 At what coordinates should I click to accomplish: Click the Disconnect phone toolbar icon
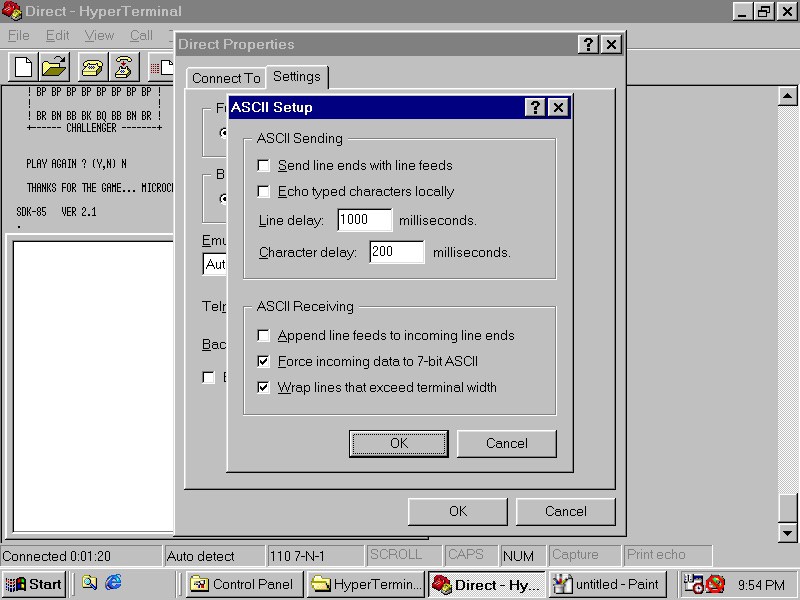point(123,67)
